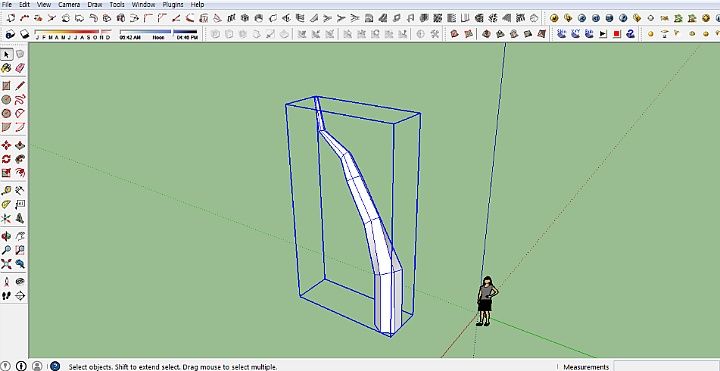The image size is (720, 371).
Task: Select the Line pencil tool
Action: (x=20, y=86)
